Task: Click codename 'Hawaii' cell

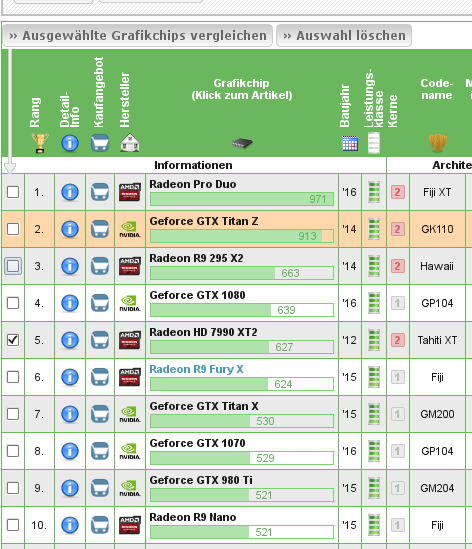Action: pyautogui.click(x=437, y=266)
